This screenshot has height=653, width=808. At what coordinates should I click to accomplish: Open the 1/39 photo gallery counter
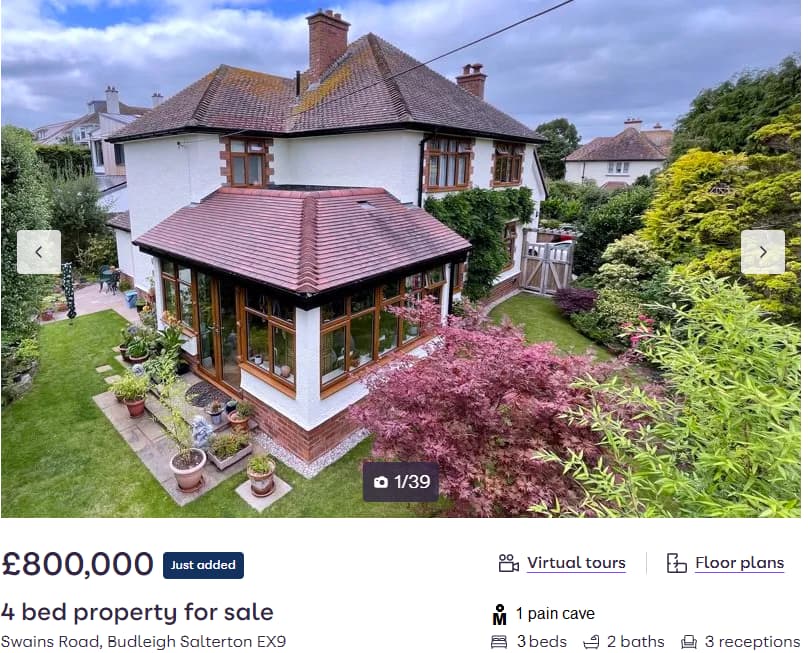tap(401, 482)
